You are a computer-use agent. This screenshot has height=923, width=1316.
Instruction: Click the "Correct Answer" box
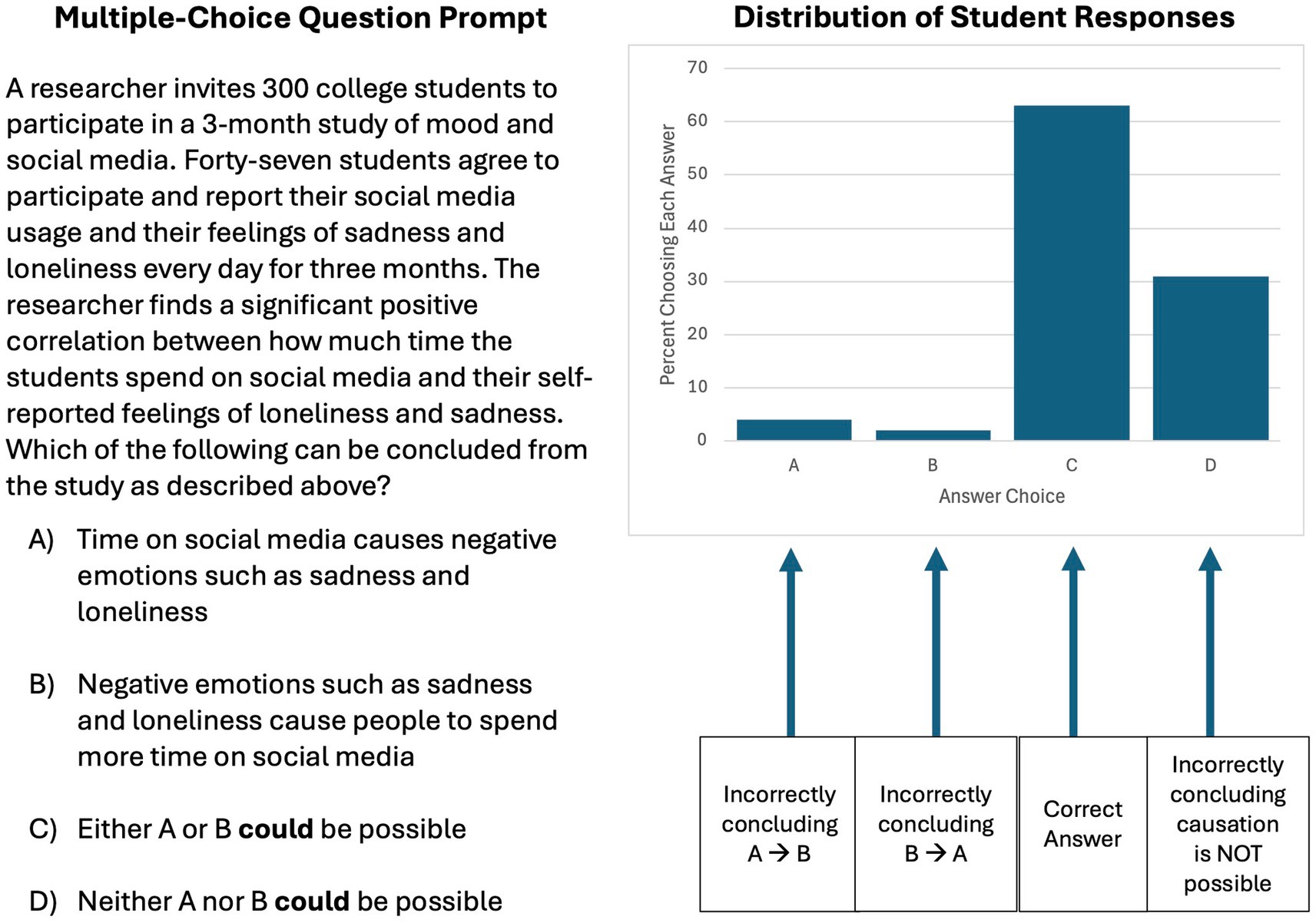pos(1082,824)
